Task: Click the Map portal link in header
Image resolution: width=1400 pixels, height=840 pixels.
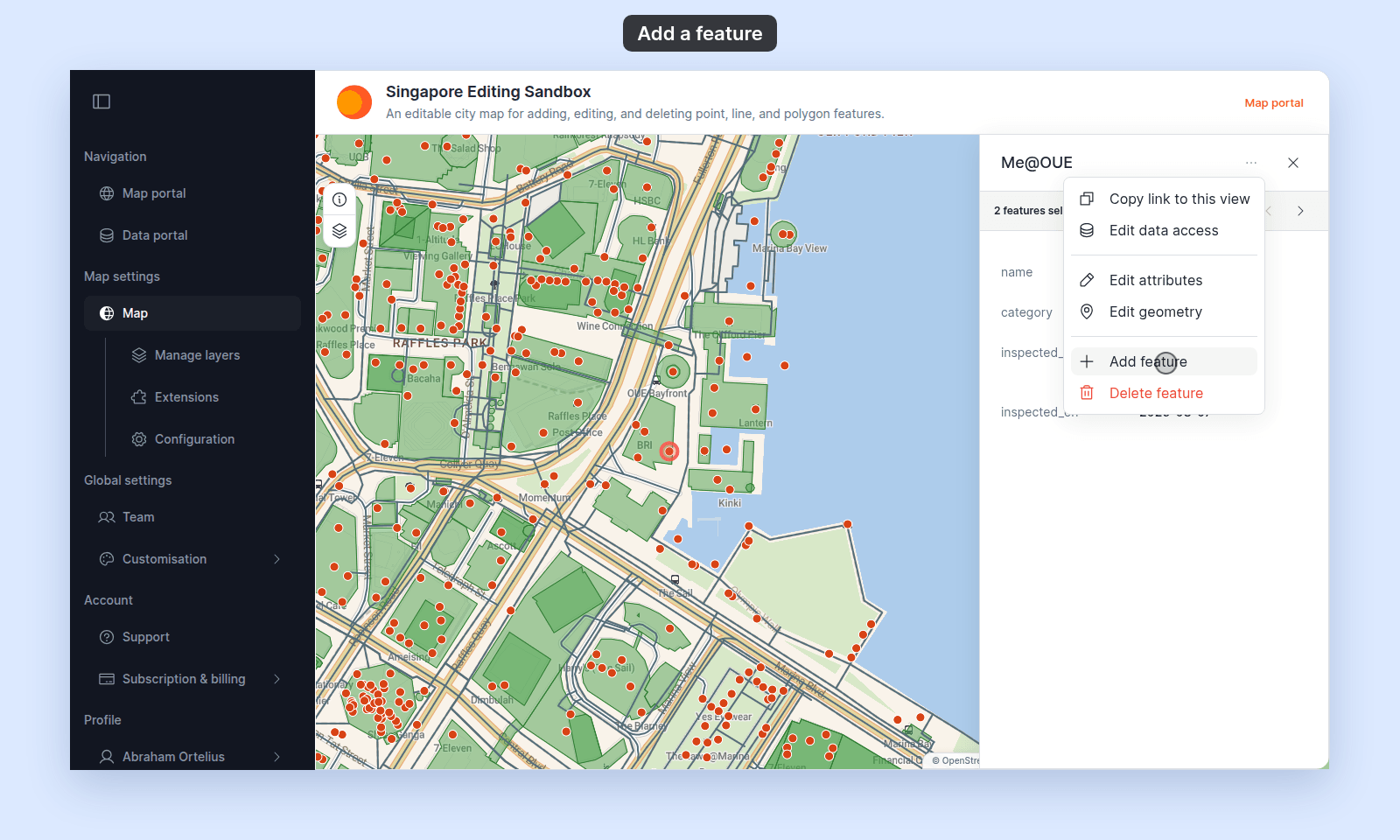Action: 1274,102
